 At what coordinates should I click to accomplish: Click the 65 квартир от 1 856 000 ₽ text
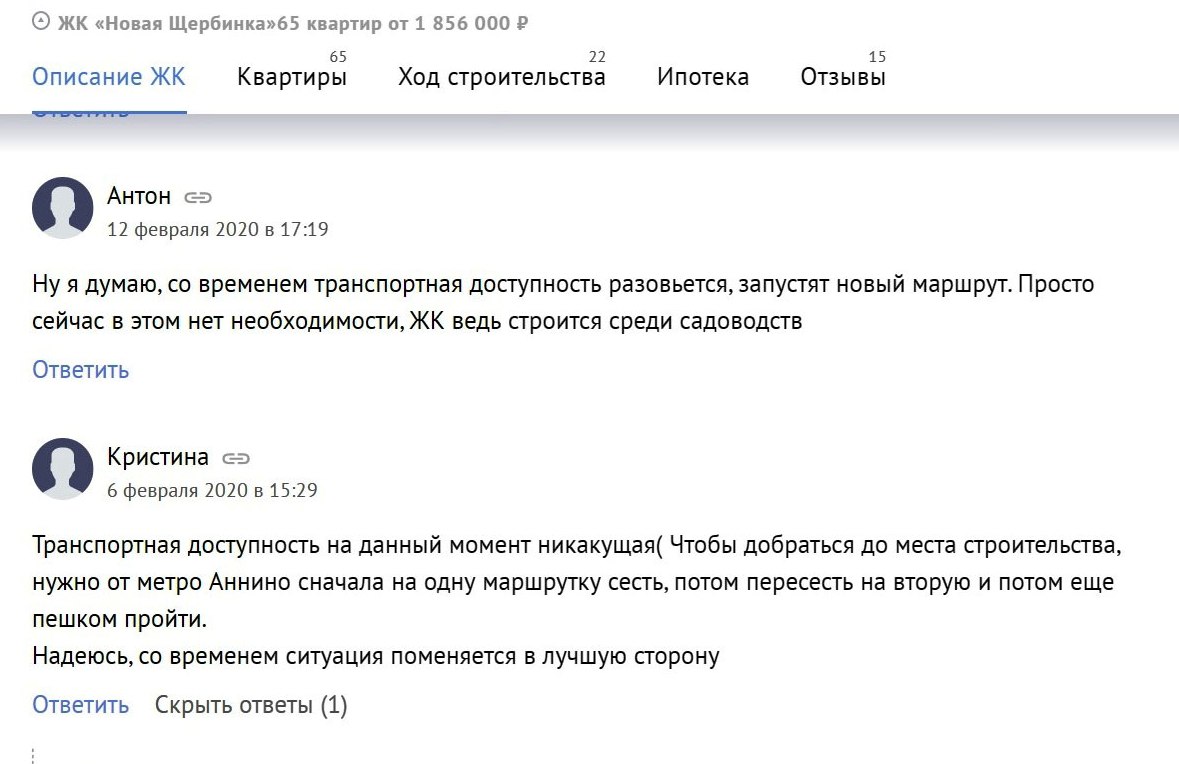[403, 23]
